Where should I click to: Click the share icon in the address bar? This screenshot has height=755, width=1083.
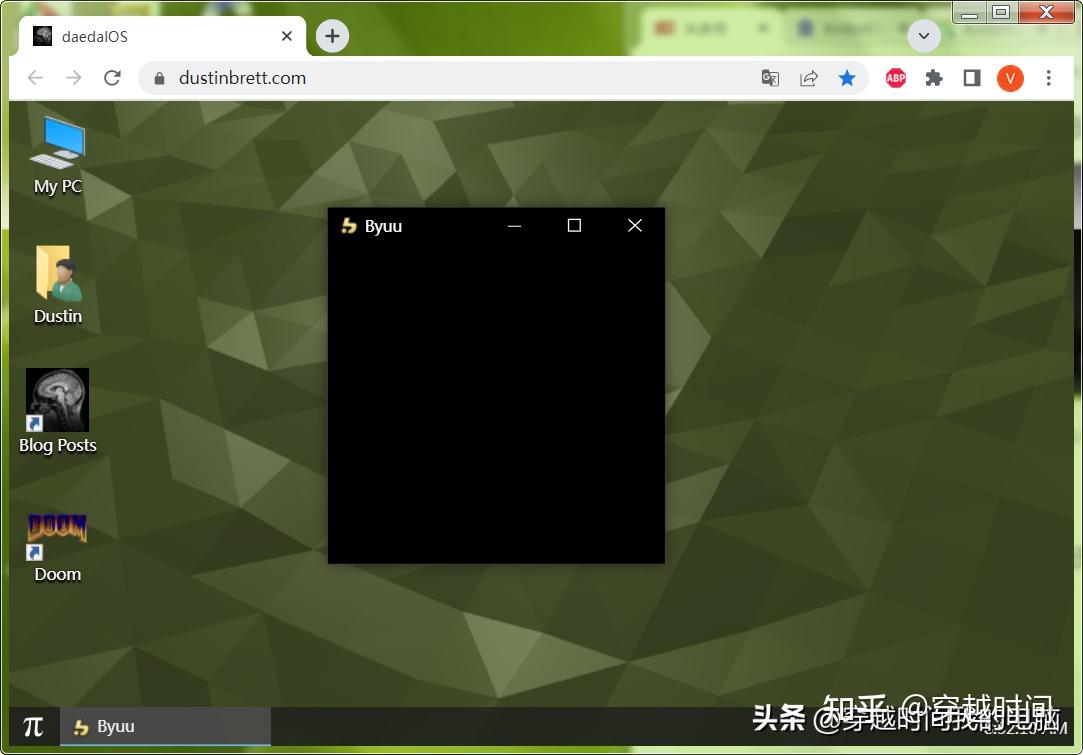[x=809, y=77]
